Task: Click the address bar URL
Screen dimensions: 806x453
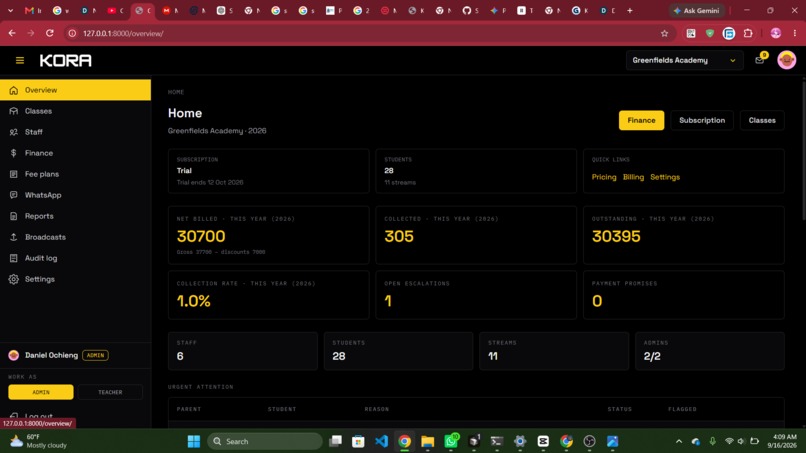Action: [123, 33]
